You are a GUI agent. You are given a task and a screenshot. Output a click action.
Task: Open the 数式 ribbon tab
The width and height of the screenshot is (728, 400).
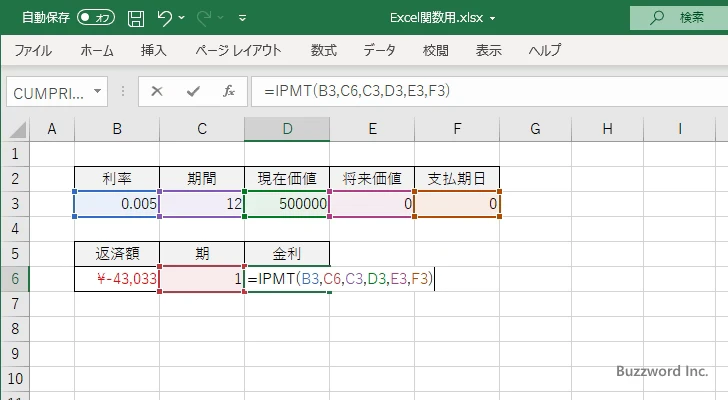323,50
